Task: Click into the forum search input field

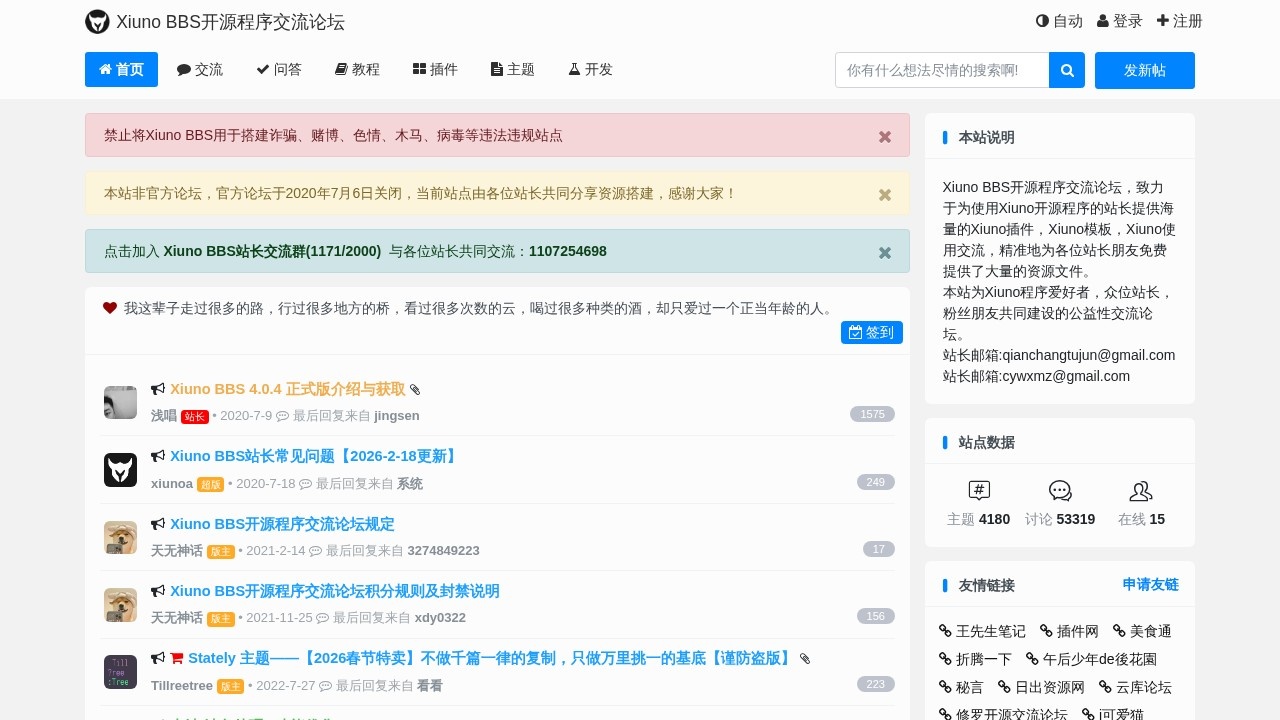Action: (941, 70)
